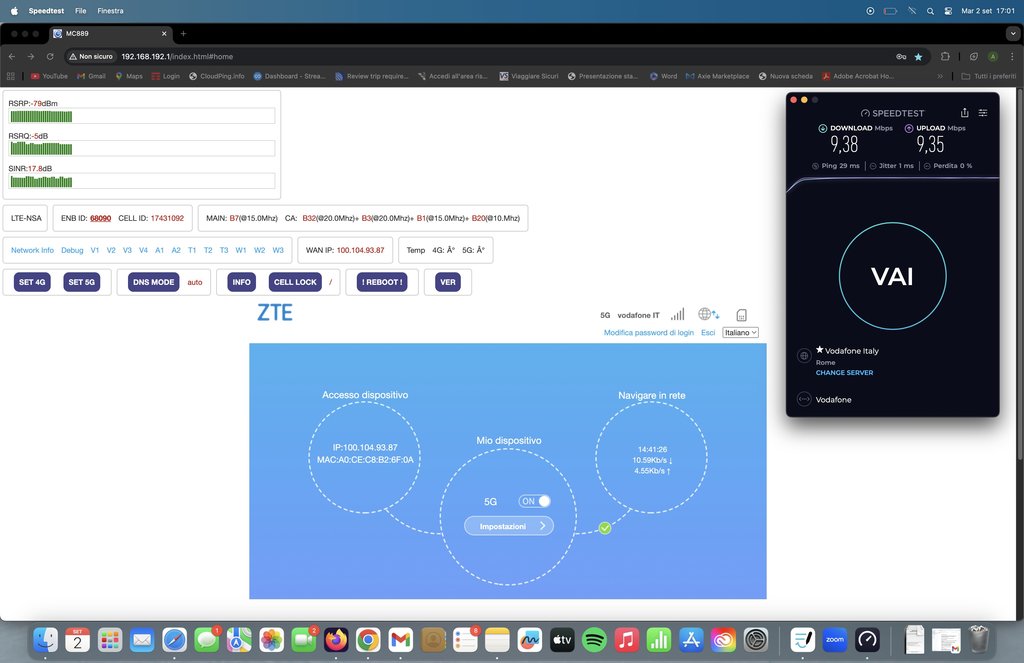Click the SET 5G button
Viewport: 1024px width, 663px height.
(82, 282)
